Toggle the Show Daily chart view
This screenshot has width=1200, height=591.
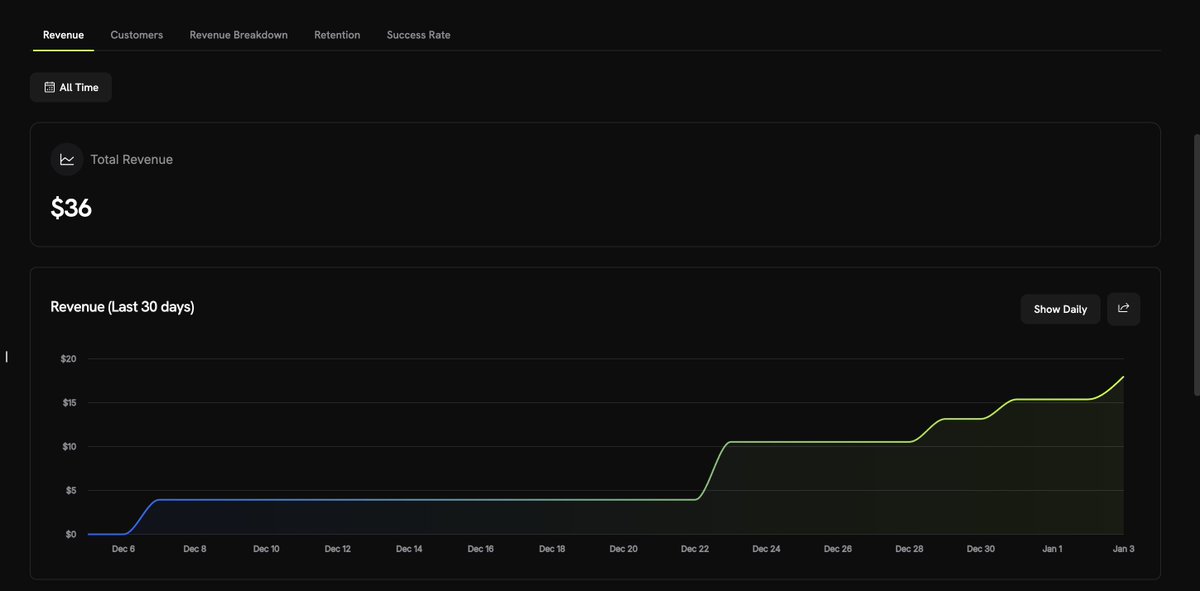pyautogui.click(x=1060, y=309)
